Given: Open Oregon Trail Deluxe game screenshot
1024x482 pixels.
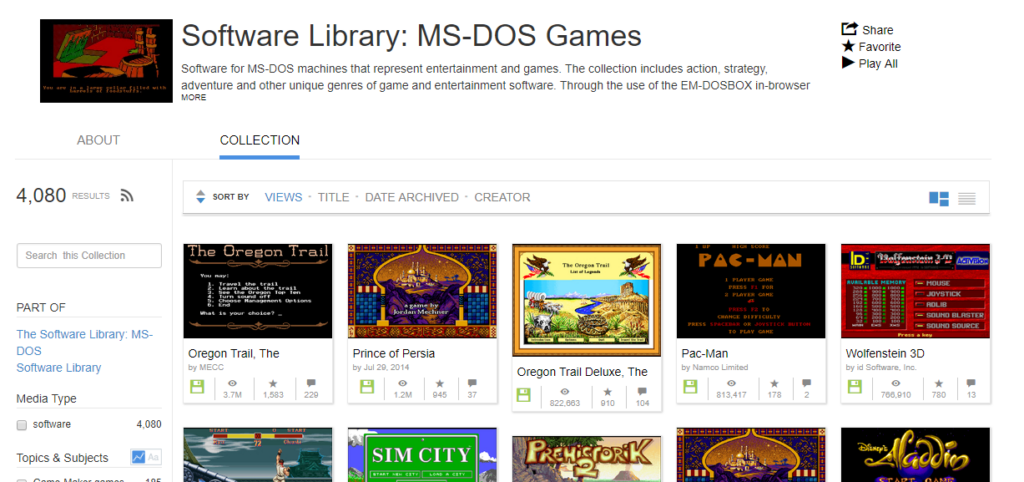Looking at the screenshot, I should click(x=586, y=300).
